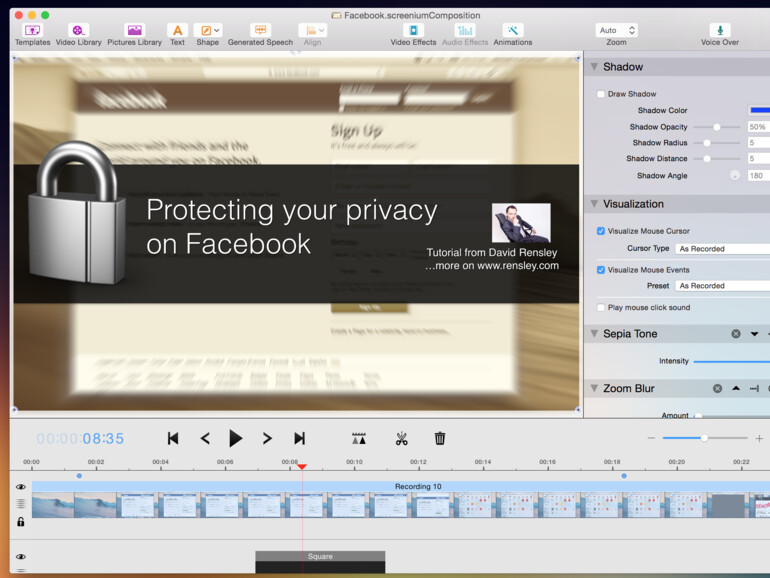Select the padlock image on canvas

[x=77, y=213]
